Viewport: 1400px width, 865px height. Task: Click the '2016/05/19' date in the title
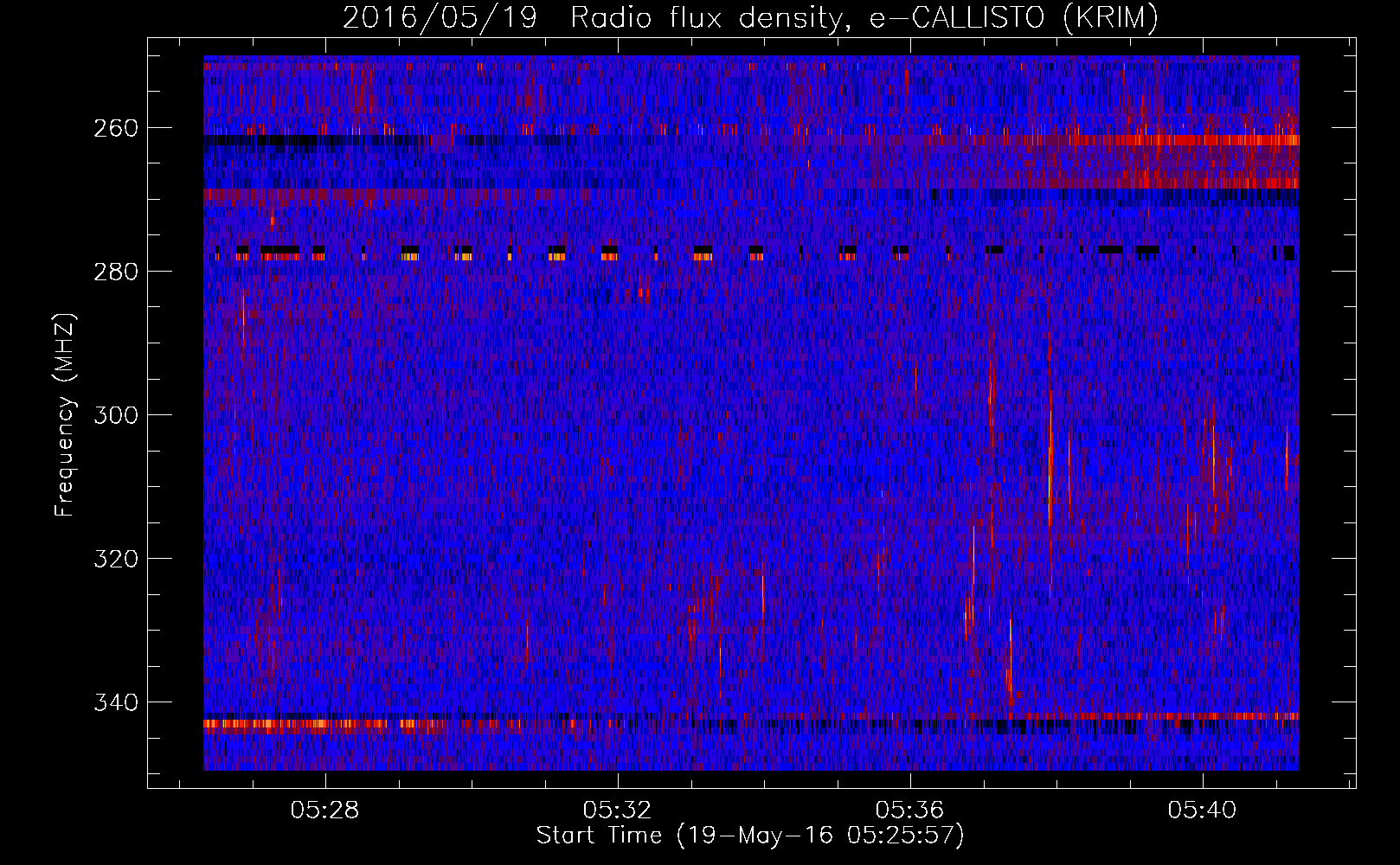pos(440,18)
